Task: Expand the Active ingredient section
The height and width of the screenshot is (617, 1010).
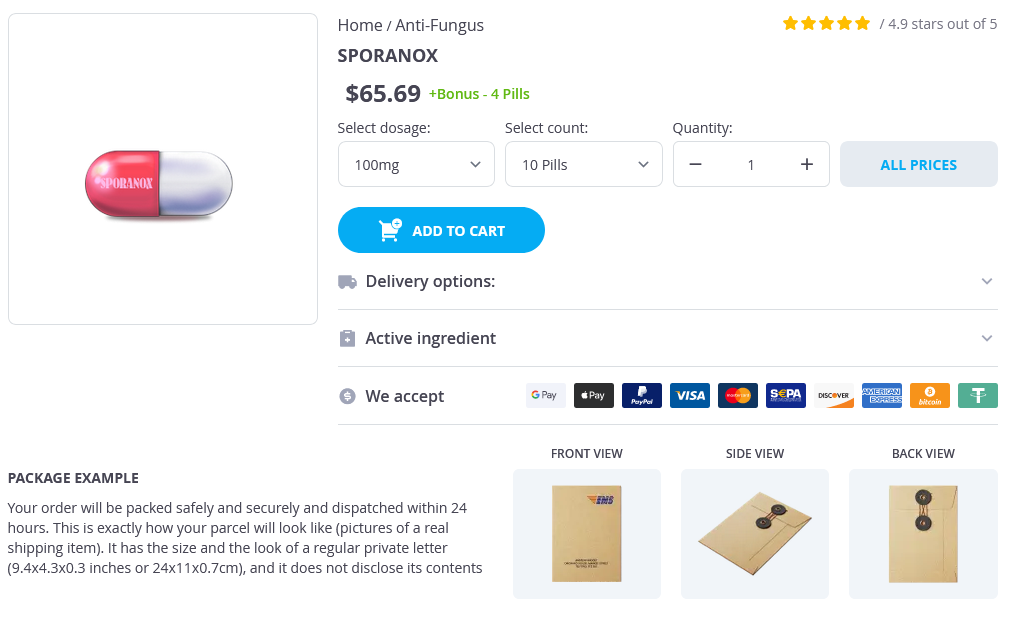Action: pos(667,338)
